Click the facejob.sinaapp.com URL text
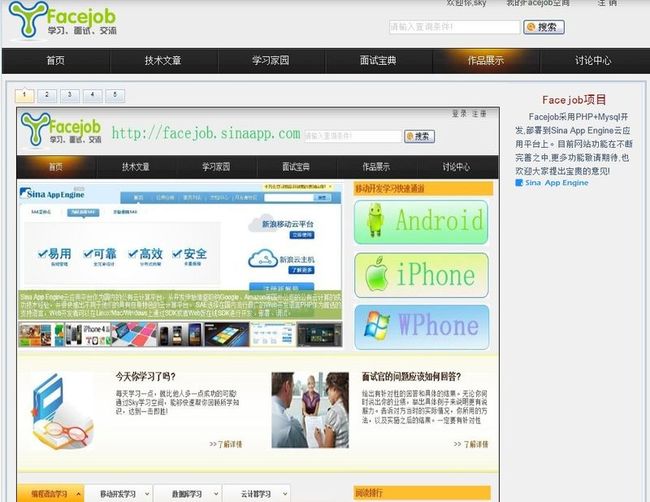The height and width of the screenshot is (502, 650). click(206, 133)
